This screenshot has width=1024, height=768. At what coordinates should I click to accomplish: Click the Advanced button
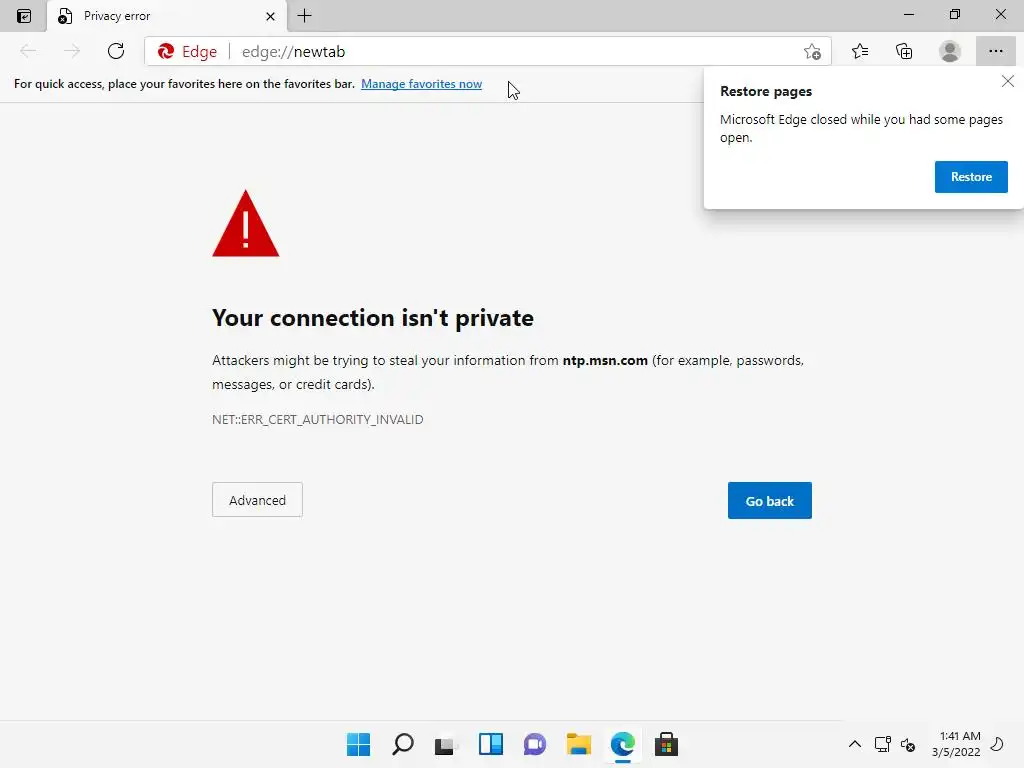tap(257, 500)
